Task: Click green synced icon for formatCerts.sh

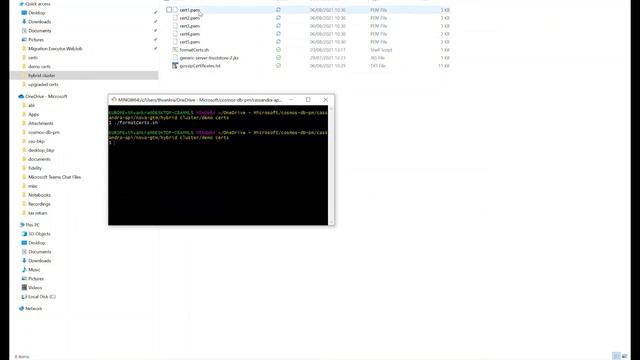Action: pos(278,50)
